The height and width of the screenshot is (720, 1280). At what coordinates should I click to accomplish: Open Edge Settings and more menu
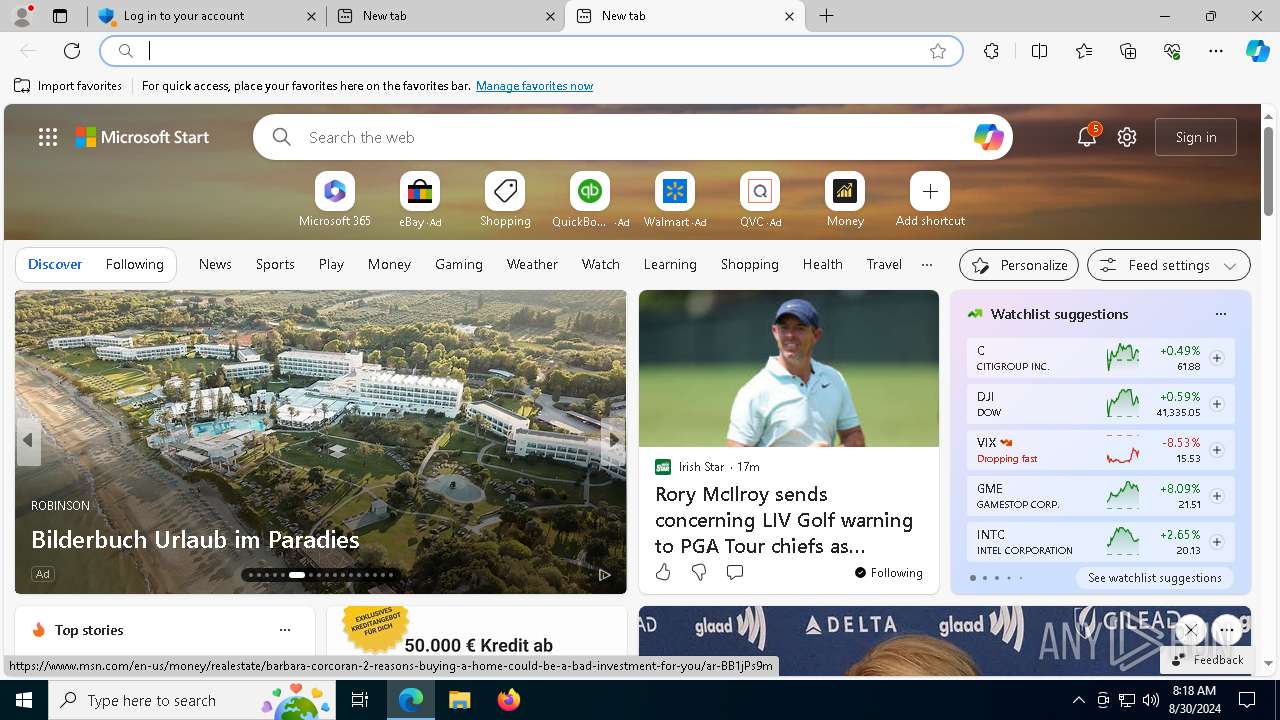tap(1216, 51)
